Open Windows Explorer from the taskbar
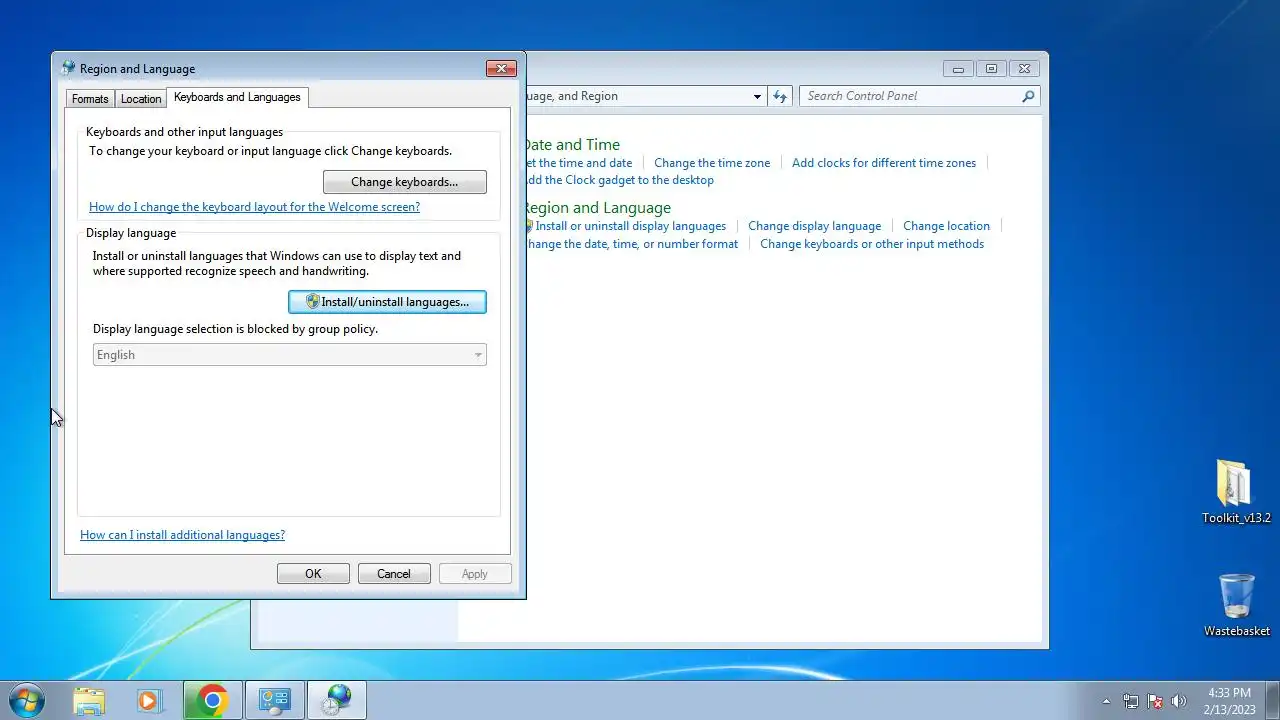This screenshot has width=1280, height=720. coord(89,700)
